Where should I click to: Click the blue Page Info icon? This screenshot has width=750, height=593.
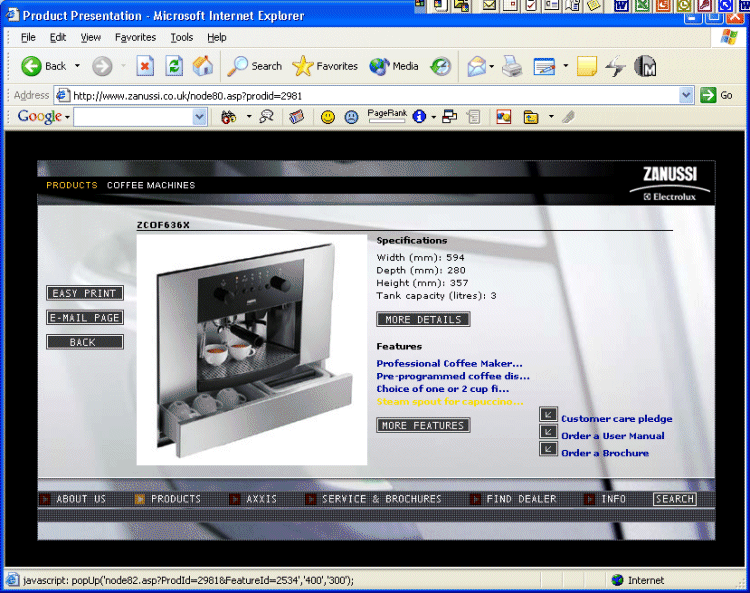click(x=419, y=116)
